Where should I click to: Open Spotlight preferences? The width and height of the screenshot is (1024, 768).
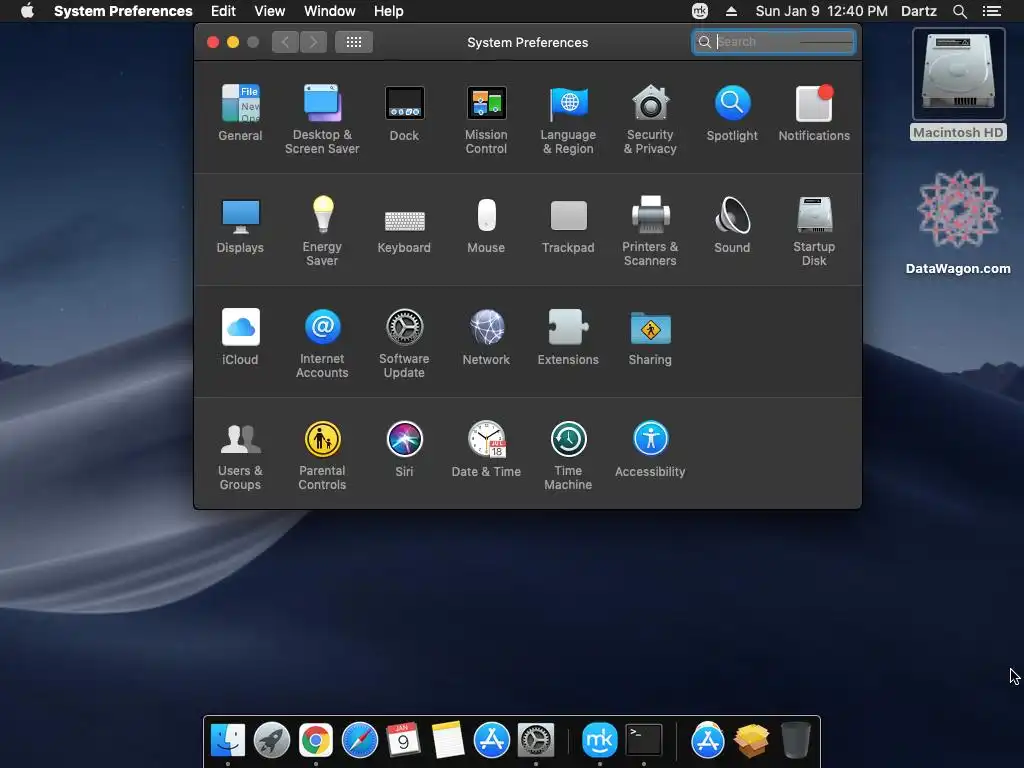pyautogui.click(x=732, y=112)
